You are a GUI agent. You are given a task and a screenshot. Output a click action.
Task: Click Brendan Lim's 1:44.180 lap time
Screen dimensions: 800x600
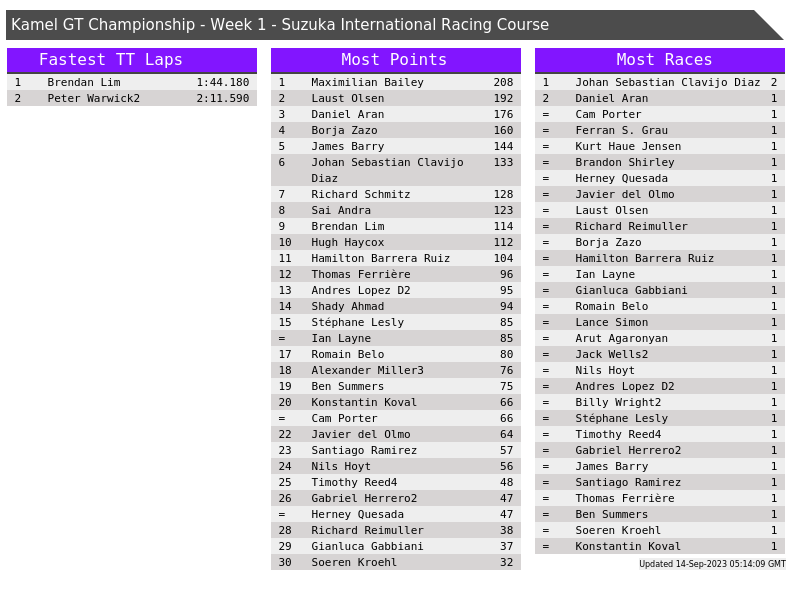point(222,83)
